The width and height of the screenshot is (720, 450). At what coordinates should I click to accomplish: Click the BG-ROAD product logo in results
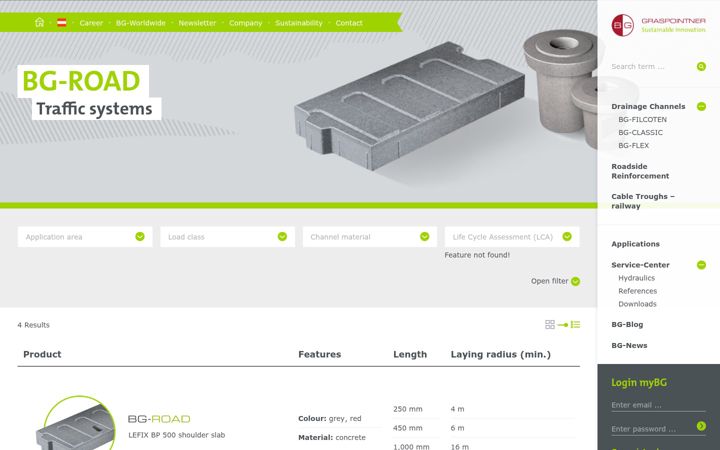pyautogui.click(x=159, y=419)
